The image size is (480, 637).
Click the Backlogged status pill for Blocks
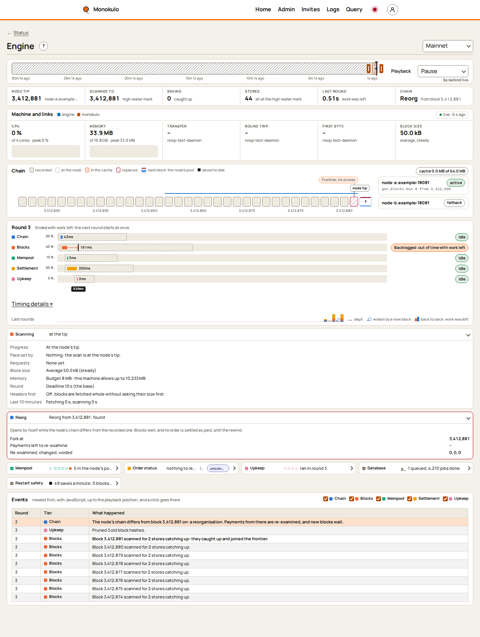429,247
